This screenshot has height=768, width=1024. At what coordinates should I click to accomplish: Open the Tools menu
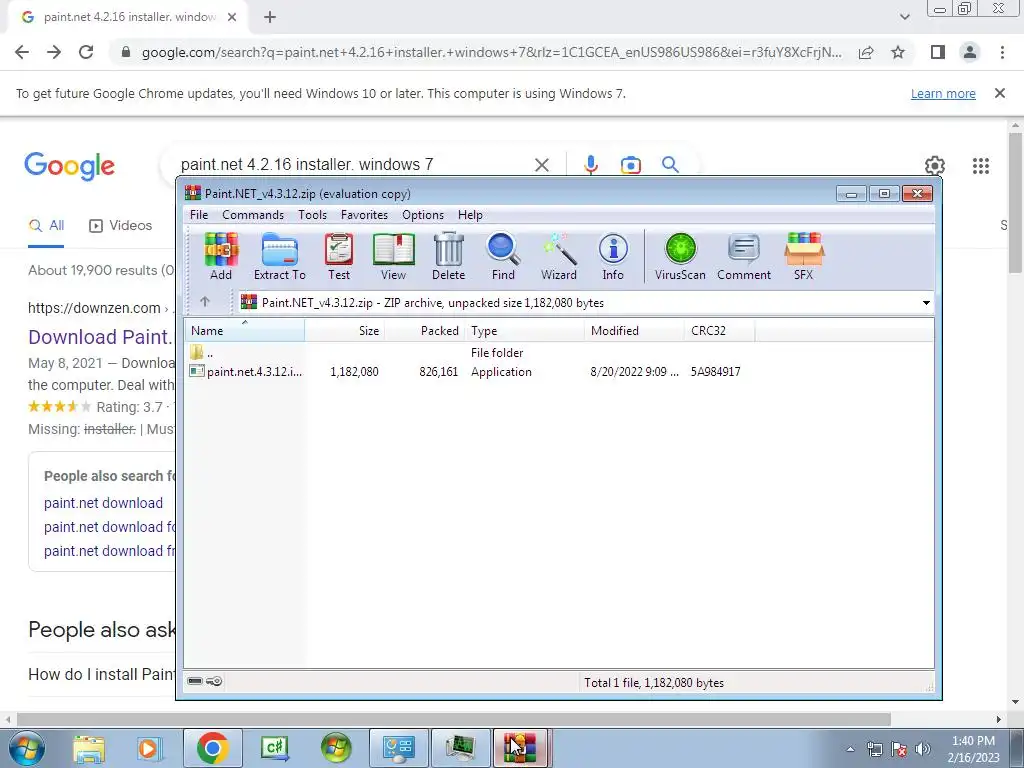click(x=312, y=215)
